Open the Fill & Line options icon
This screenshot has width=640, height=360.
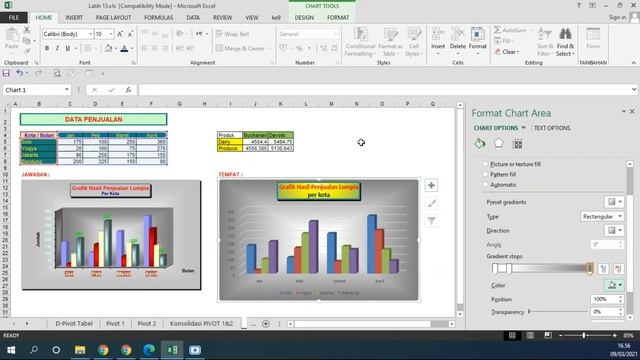[x=480, y=144]
